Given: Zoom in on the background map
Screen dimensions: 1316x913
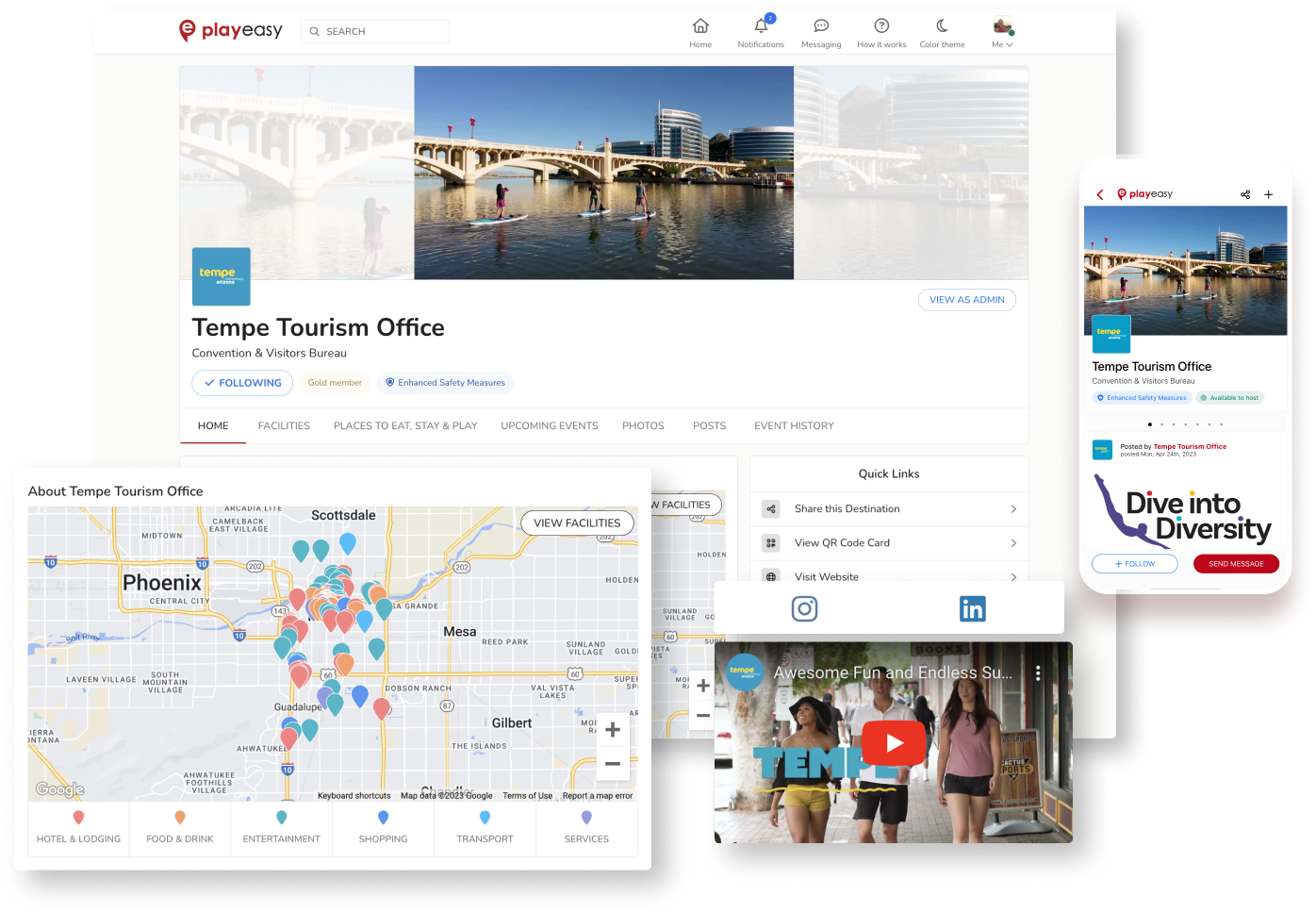Looking at the screenshot, I should tap(703, 686).
